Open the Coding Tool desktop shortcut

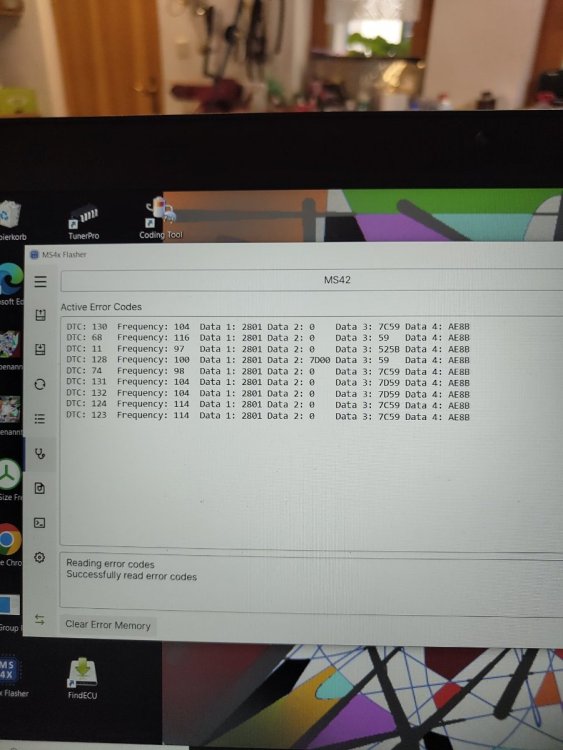coord(161,219)
